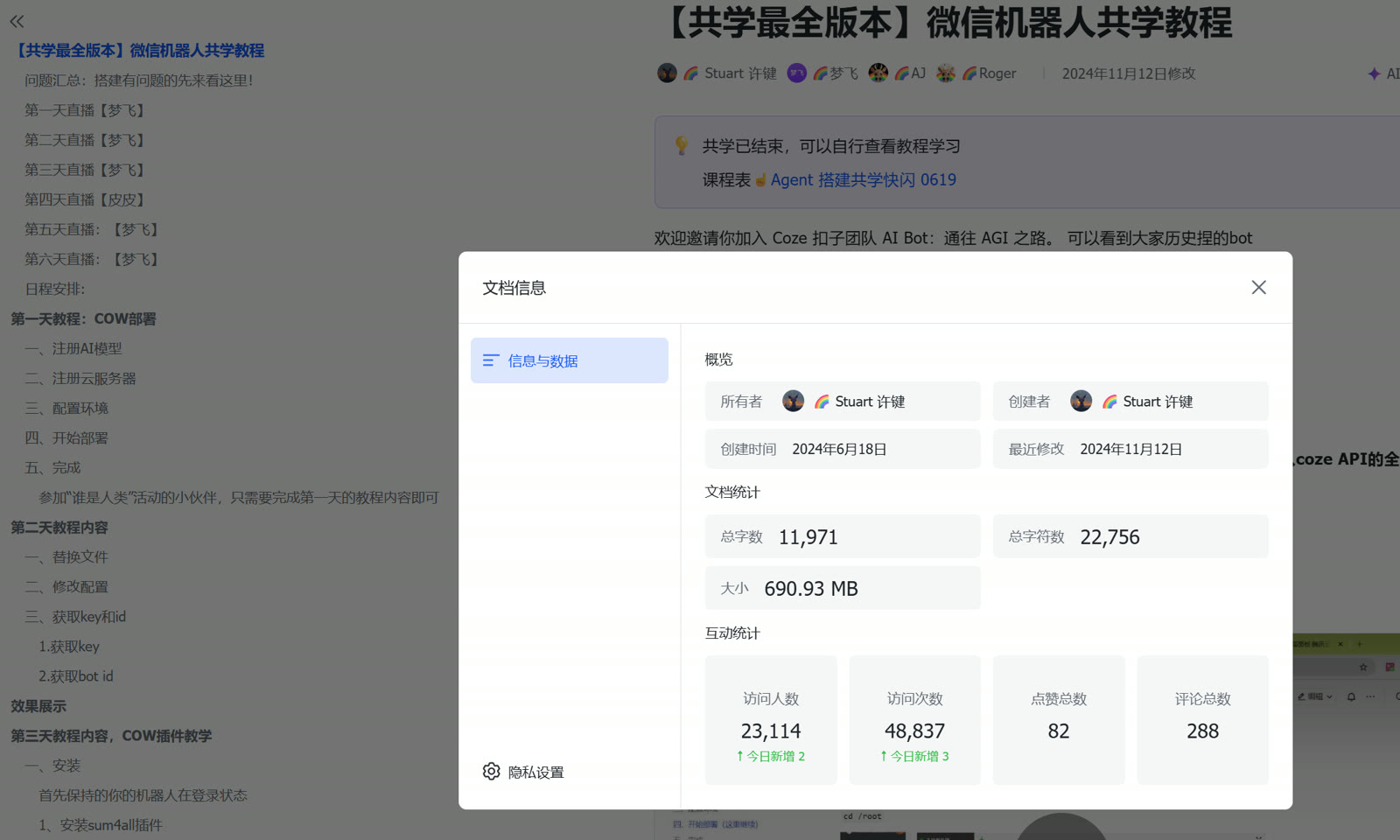The height and width of the screenshot is (840, 1400).
Task: Click Roger's avatar in document header
Action: click(945, 73)
